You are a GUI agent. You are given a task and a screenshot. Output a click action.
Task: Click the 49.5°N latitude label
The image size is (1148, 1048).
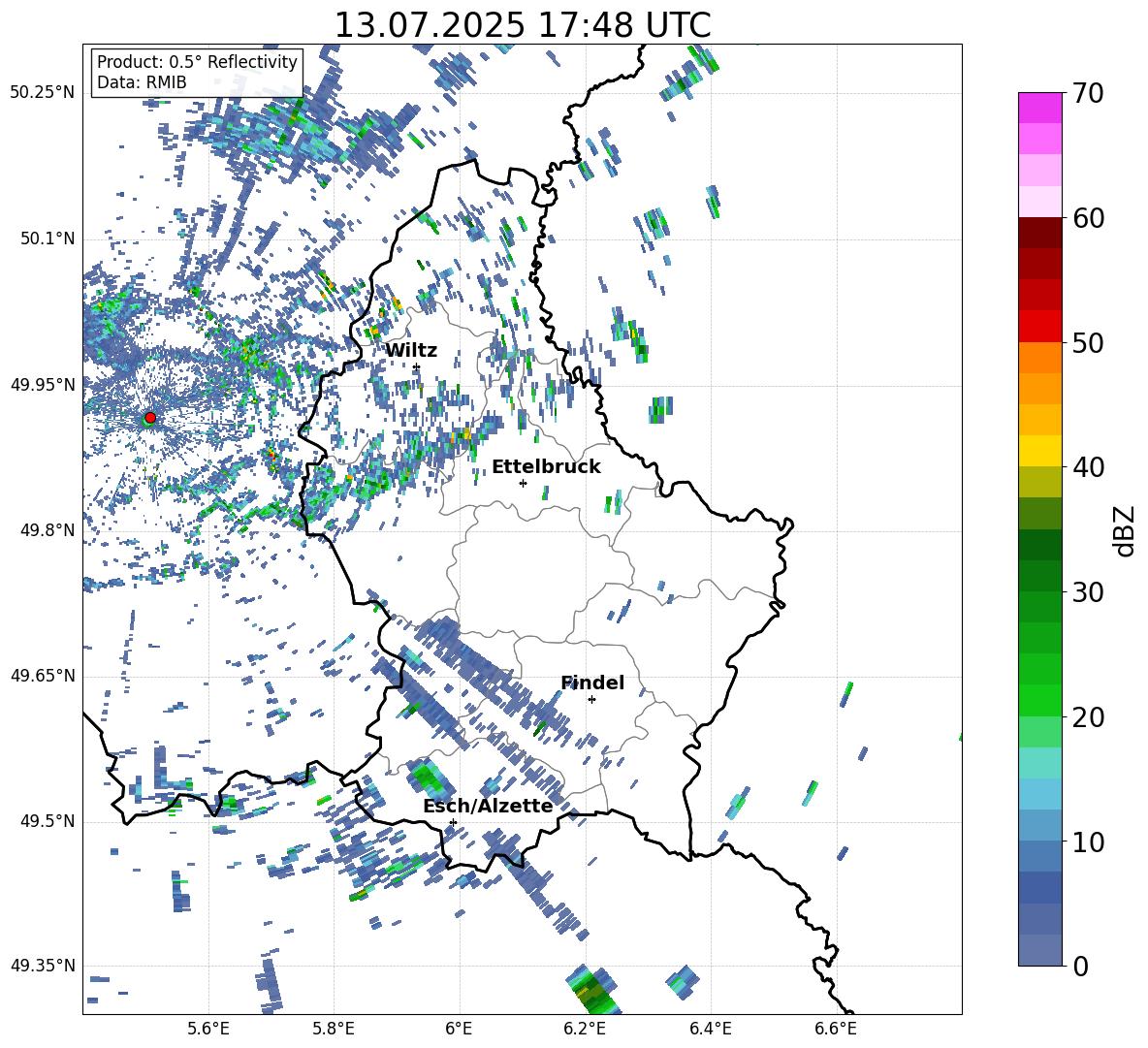pos(48,821)
